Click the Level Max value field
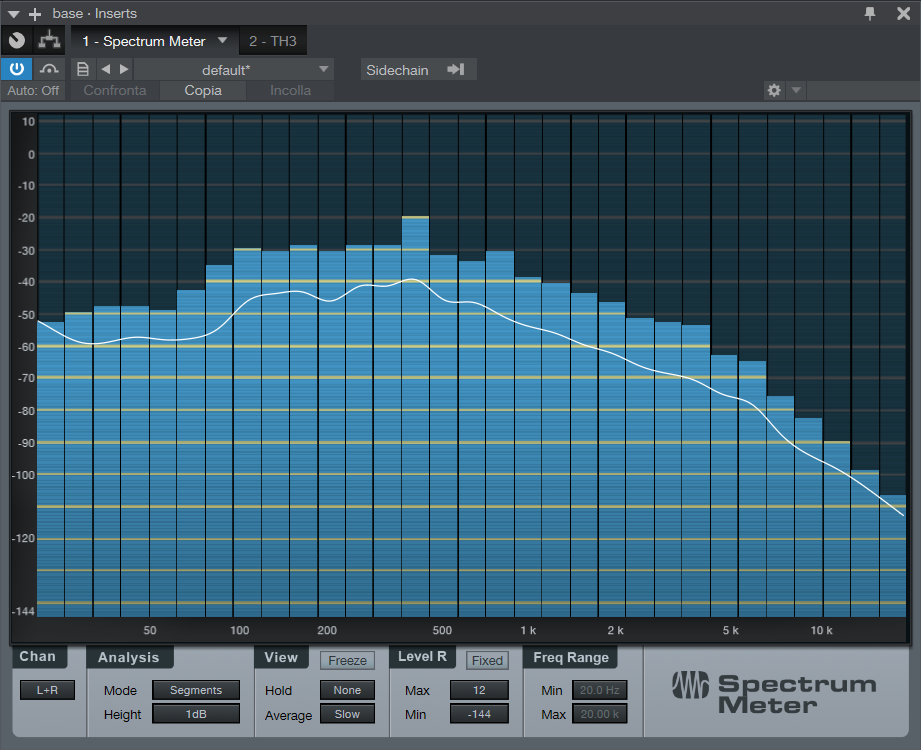This screenshot has width=921, height=750. (479, 690)
